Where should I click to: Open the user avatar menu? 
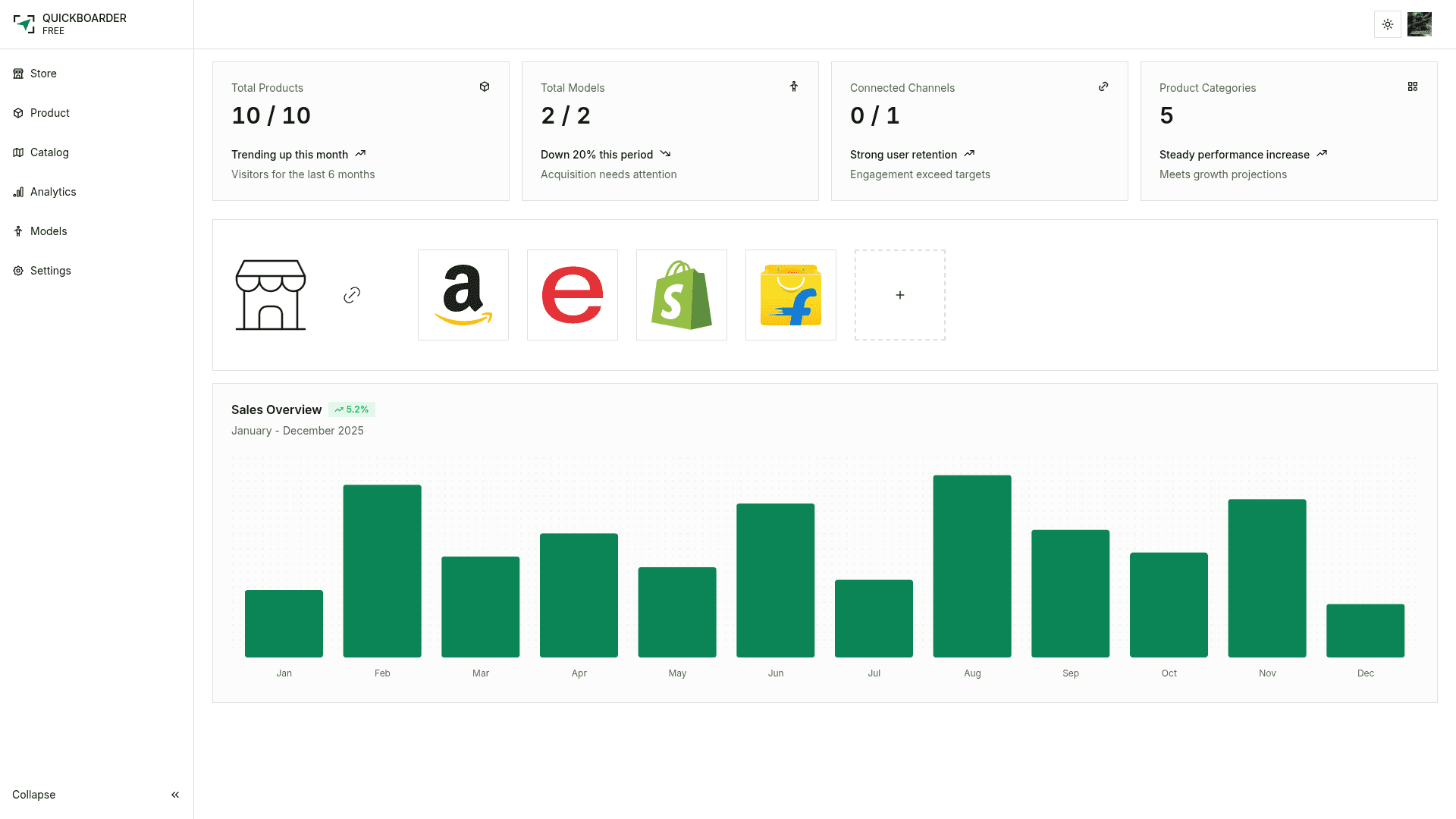(1419, 24)
